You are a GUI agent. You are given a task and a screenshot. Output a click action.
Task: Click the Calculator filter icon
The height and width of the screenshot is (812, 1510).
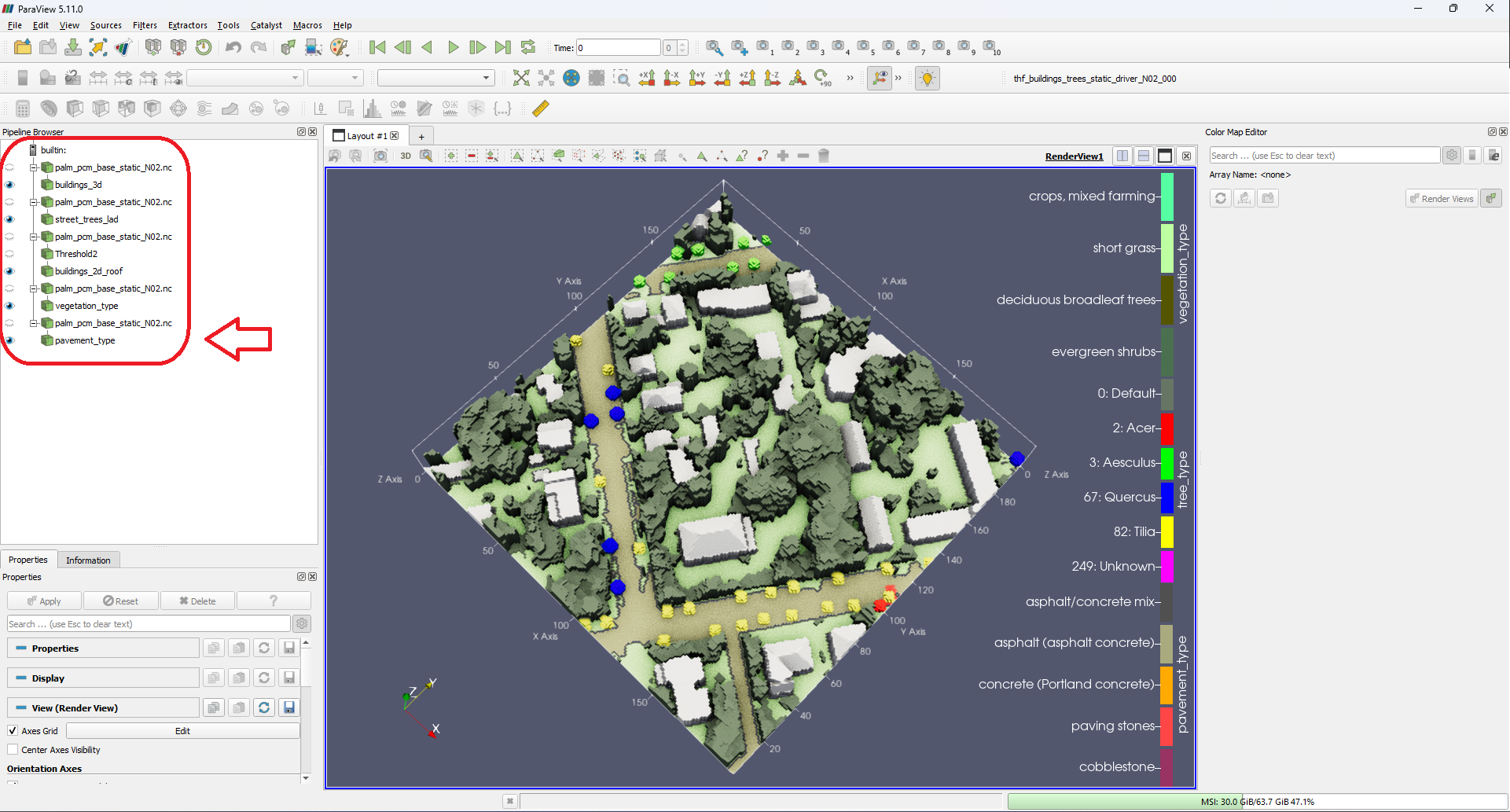tap(23, 108)
